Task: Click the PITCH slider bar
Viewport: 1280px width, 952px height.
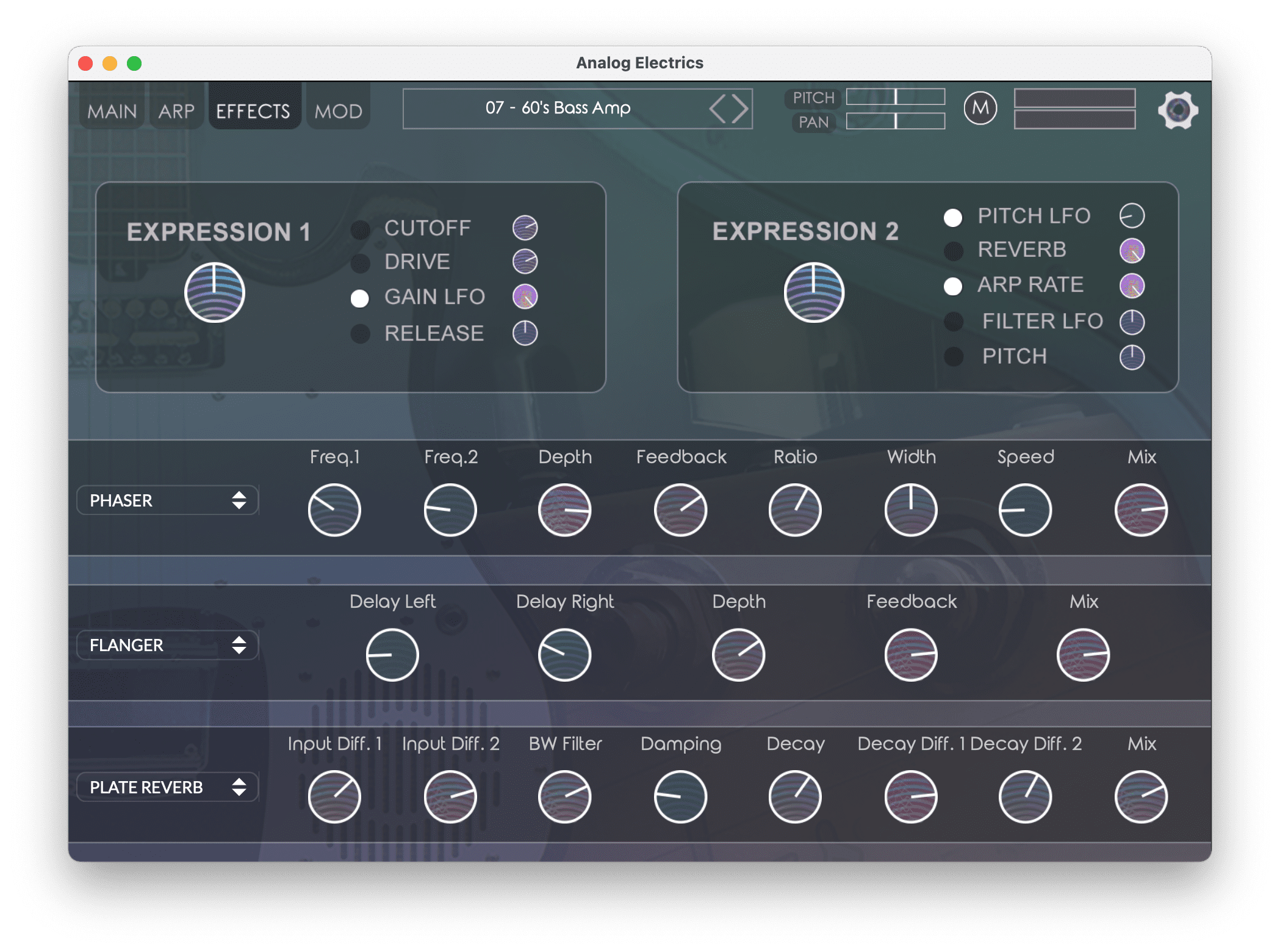Action: pos(895,97)
